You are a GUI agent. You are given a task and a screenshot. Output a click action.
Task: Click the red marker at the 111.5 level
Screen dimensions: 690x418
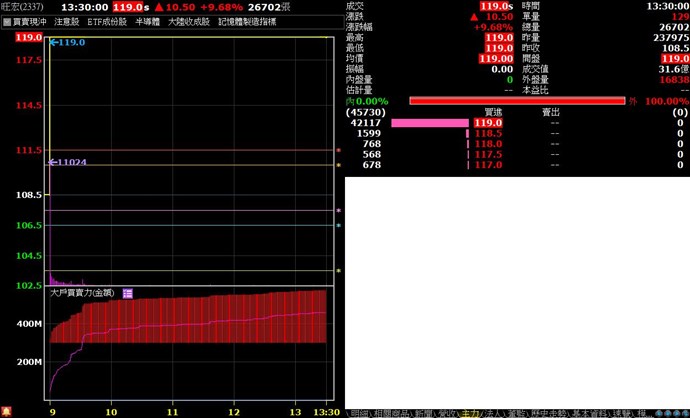pos(338,151)
